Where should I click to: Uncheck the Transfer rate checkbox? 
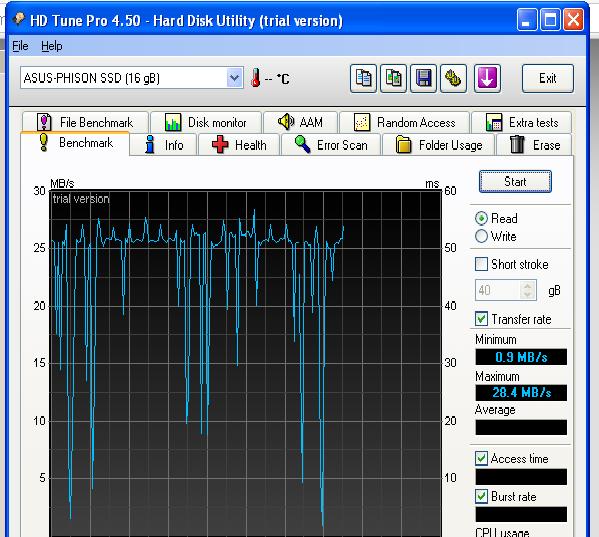tap(481, 319)
